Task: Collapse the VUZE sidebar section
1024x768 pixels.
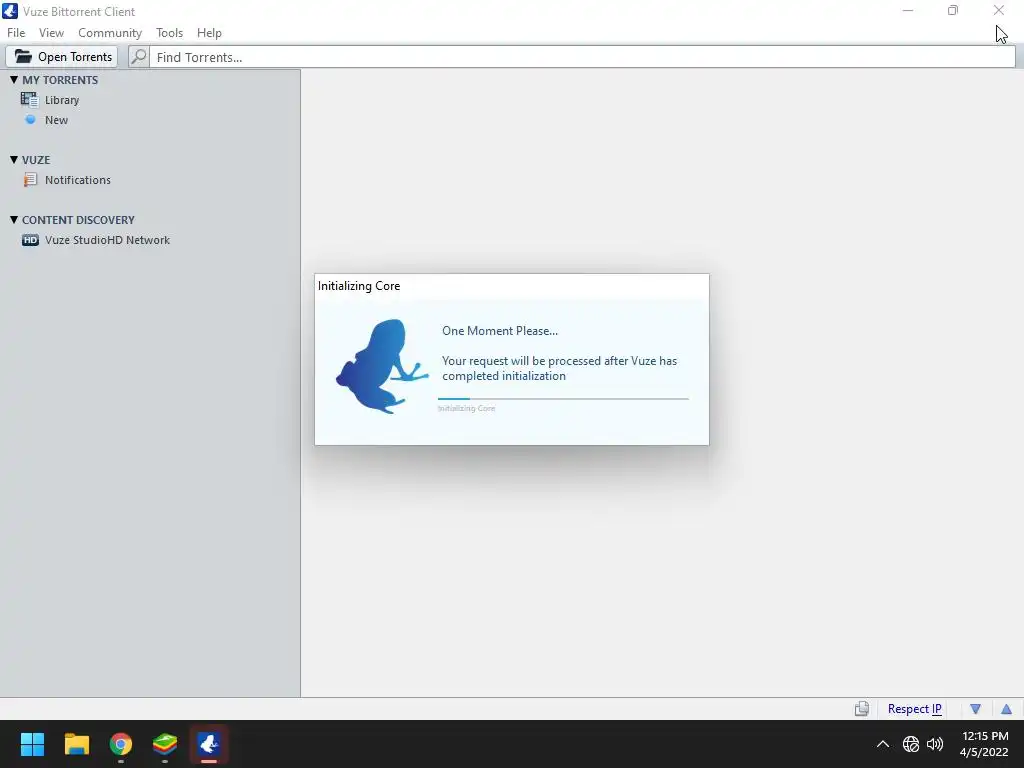Action: click(x=14, y=159)
